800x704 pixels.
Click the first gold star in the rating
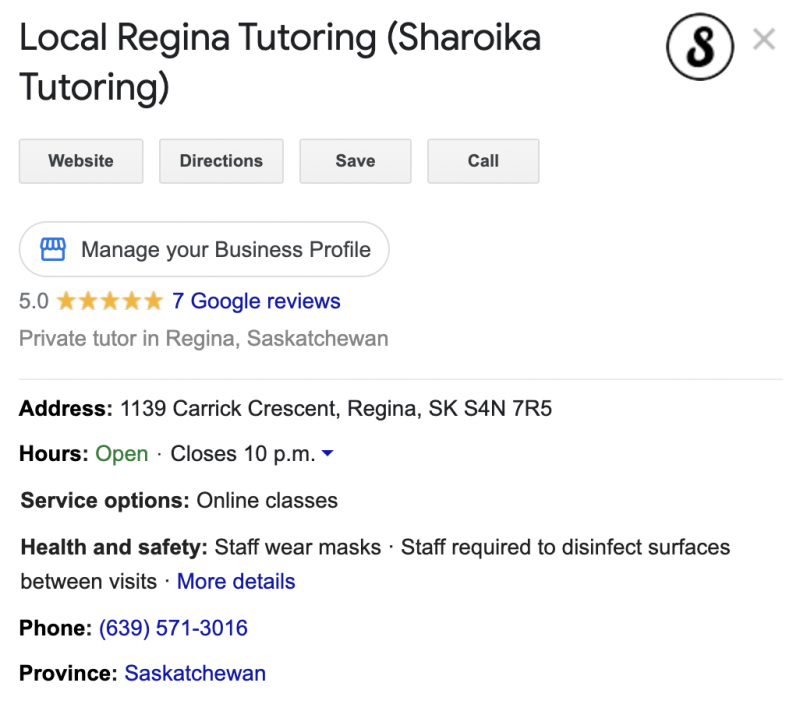(x=68, y=300)
